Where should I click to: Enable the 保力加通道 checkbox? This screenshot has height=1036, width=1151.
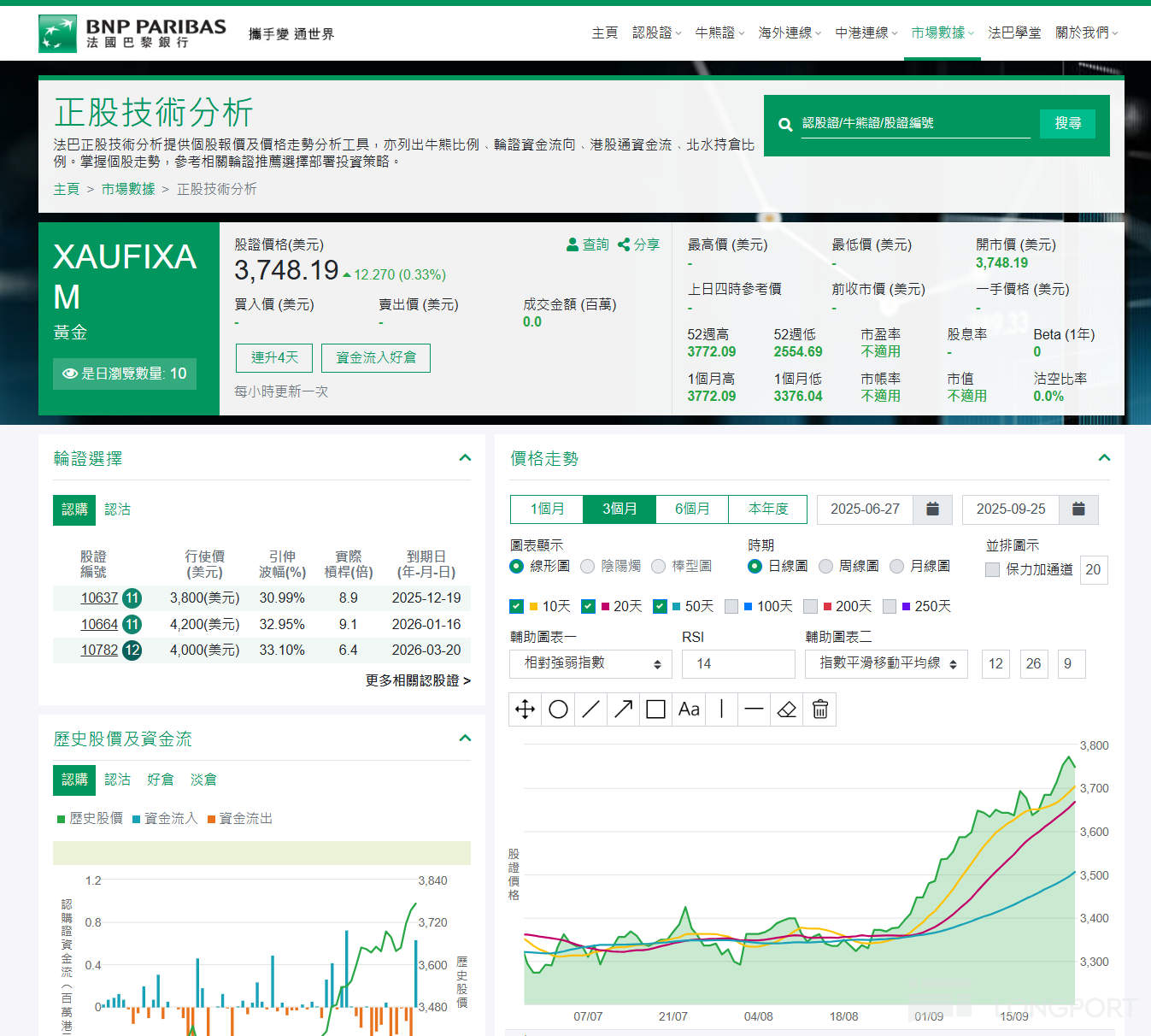[x=992, y=569]
